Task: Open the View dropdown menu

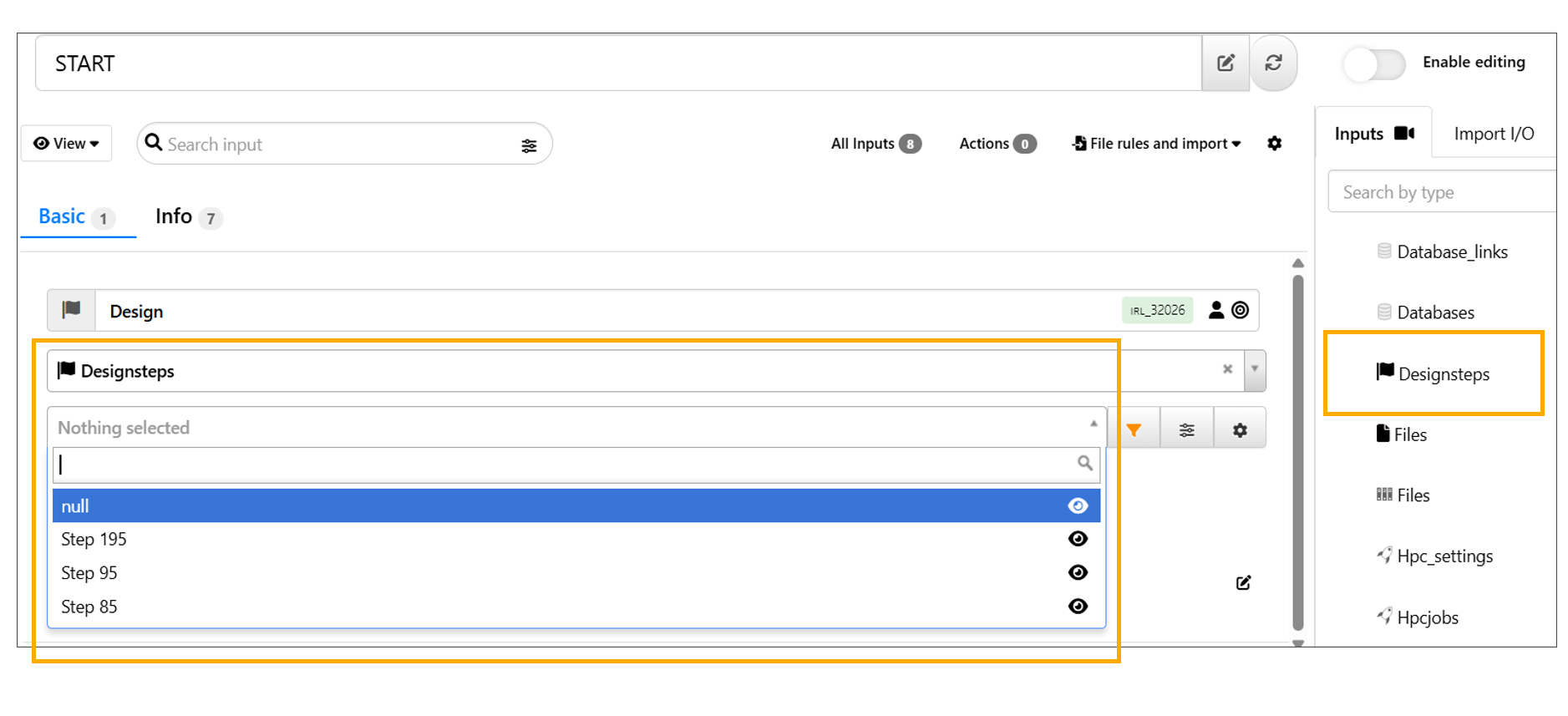Action: click(x=66, y=144)
